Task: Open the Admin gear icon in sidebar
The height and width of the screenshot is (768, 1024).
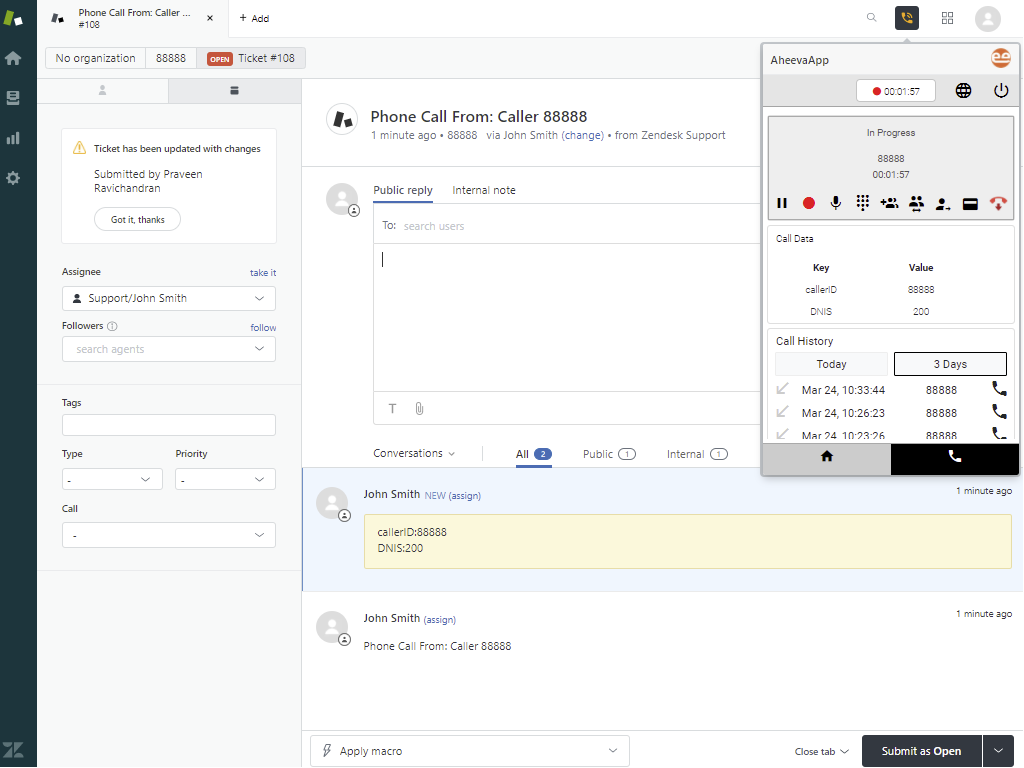Action: [13, 178]
